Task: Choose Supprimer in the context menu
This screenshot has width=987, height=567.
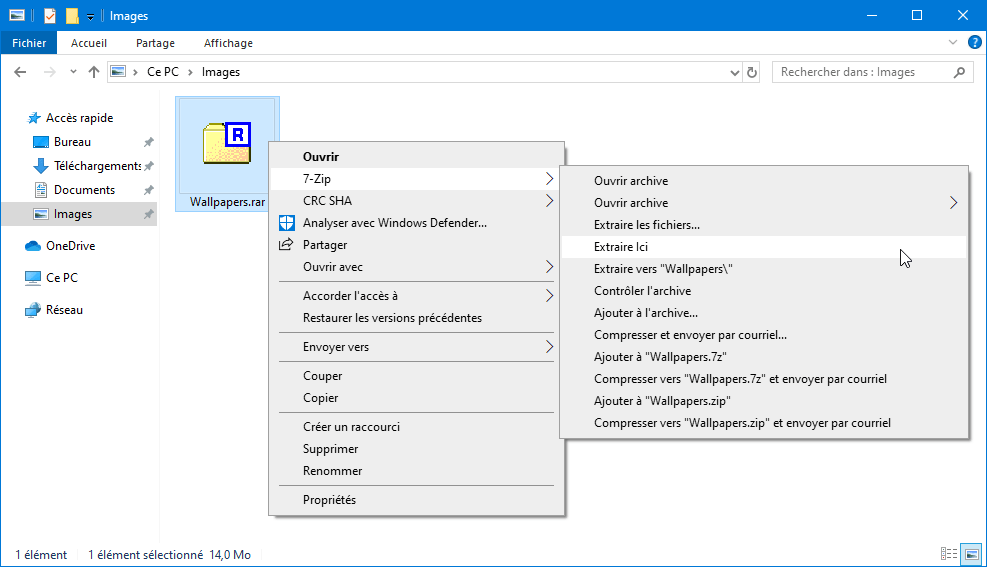Action: click(416, 449)
